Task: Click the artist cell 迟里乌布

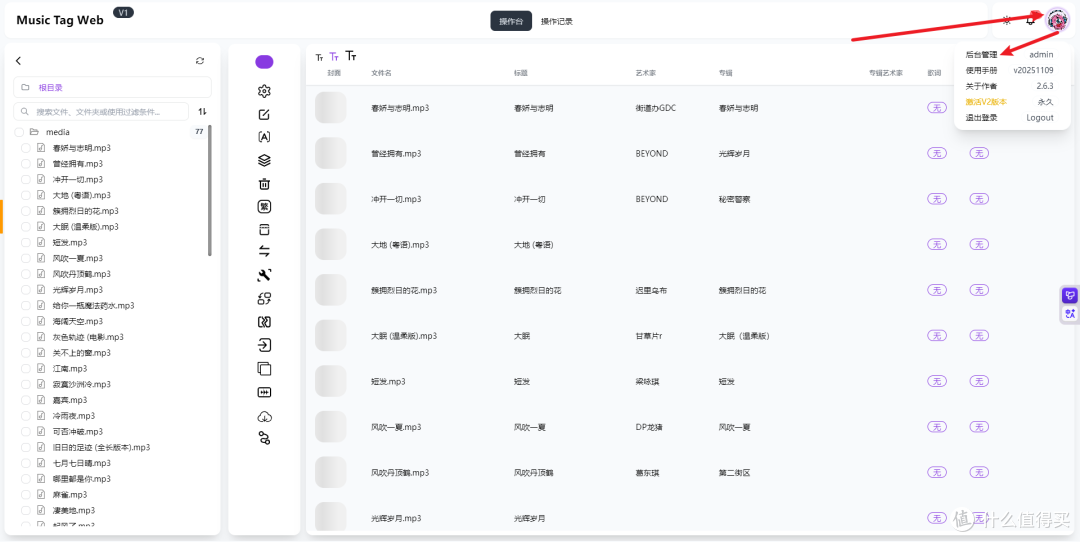Action: coord(651,291)
